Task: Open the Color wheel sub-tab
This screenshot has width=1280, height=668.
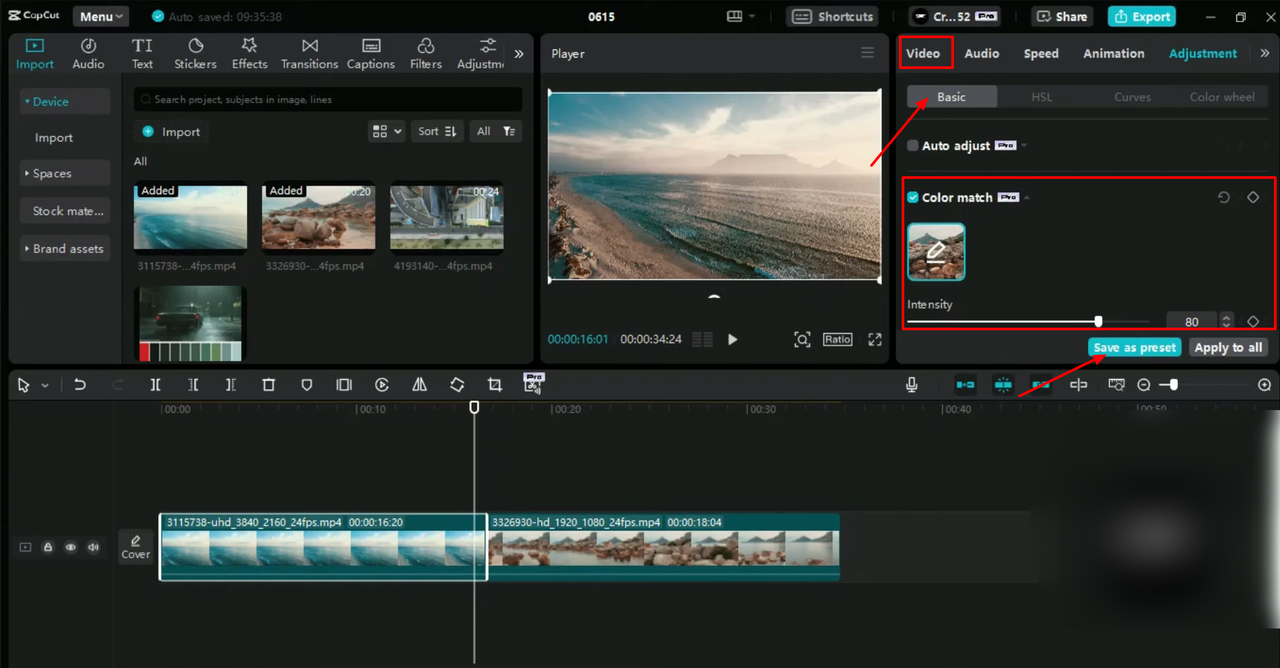Action: (1222, 97)
